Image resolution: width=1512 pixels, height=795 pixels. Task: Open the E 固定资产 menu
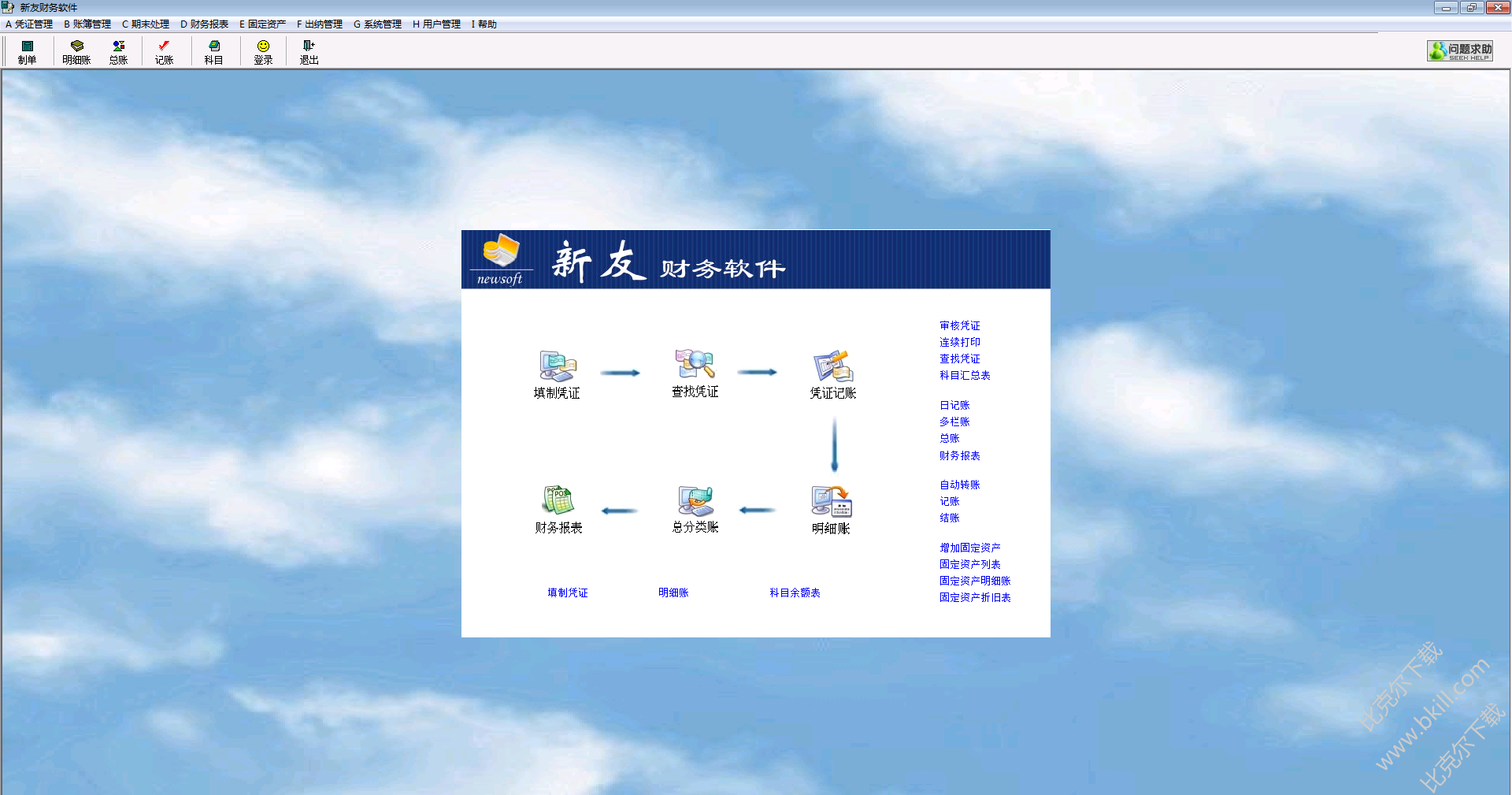pos(264,24)
